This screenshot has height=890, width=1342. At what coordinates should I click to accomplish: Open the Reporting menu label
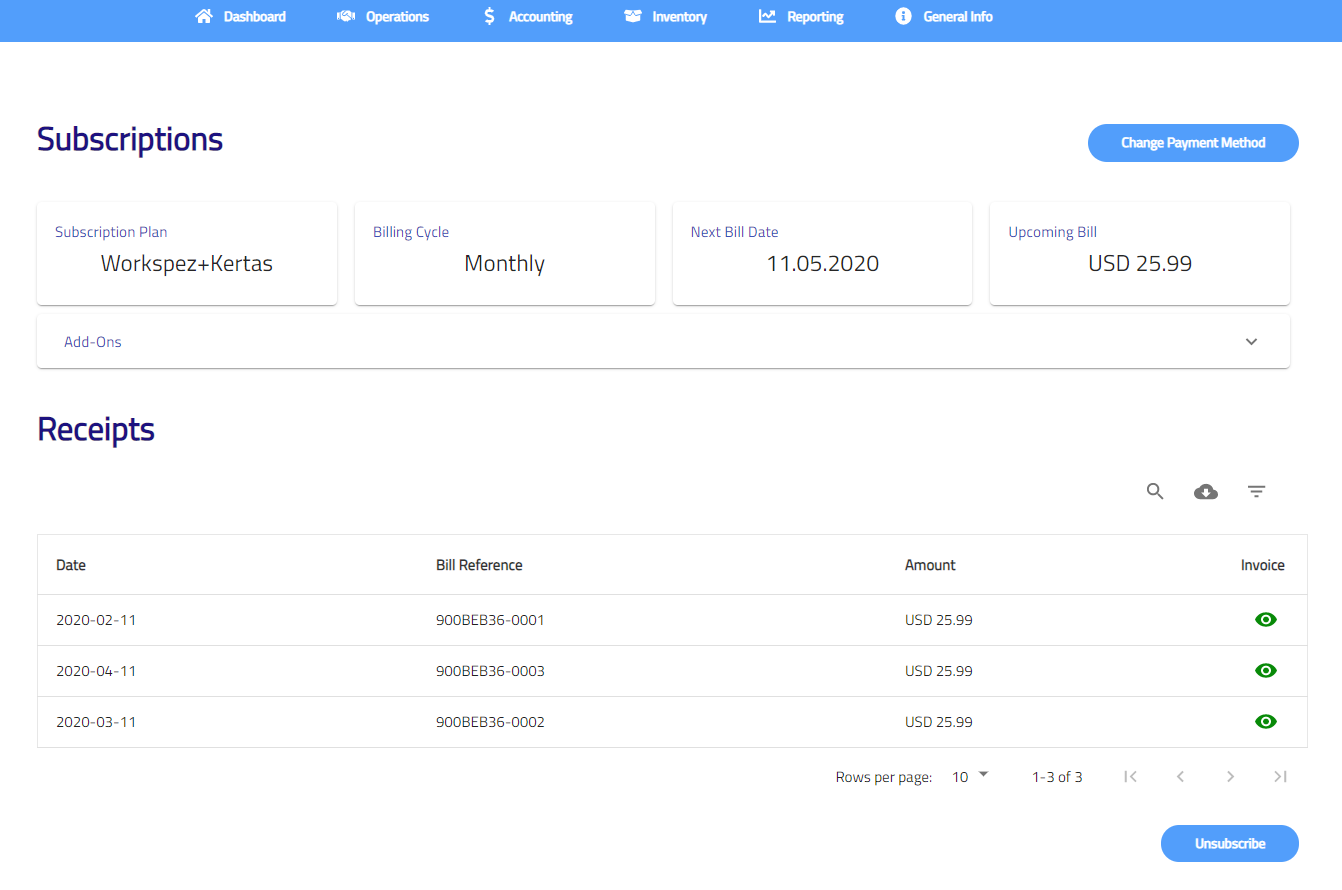pyautogui.click(x=815, y=17)
